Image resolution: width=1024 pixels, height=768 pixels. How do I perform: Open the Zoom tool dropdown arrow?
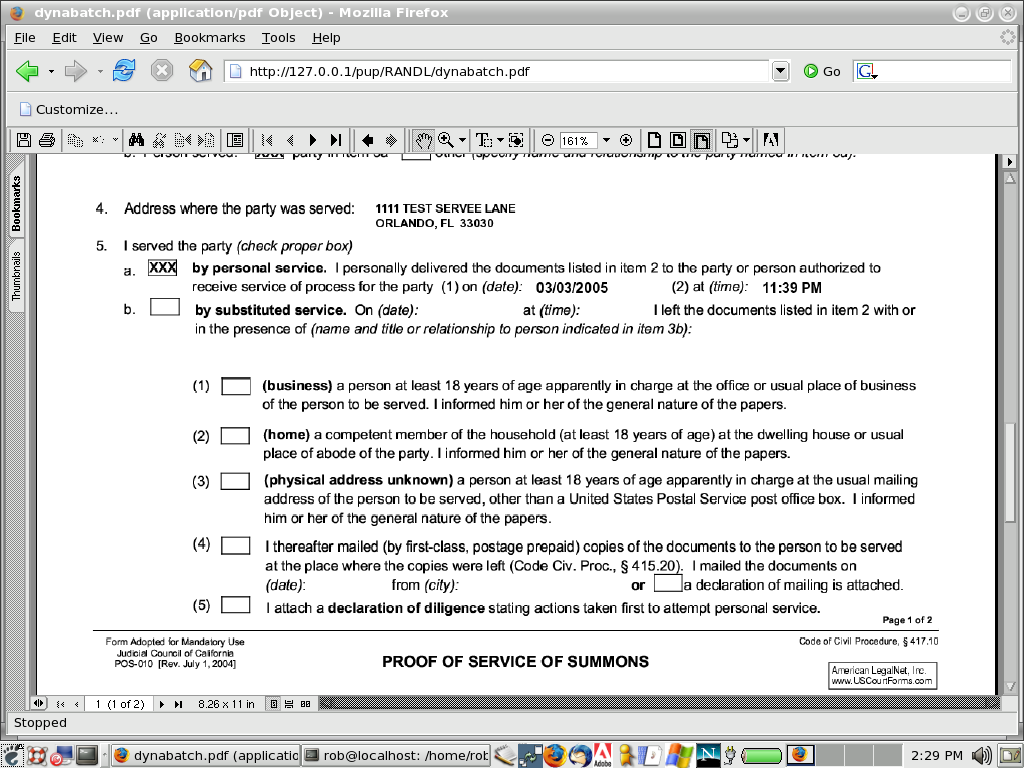point(461,140)
